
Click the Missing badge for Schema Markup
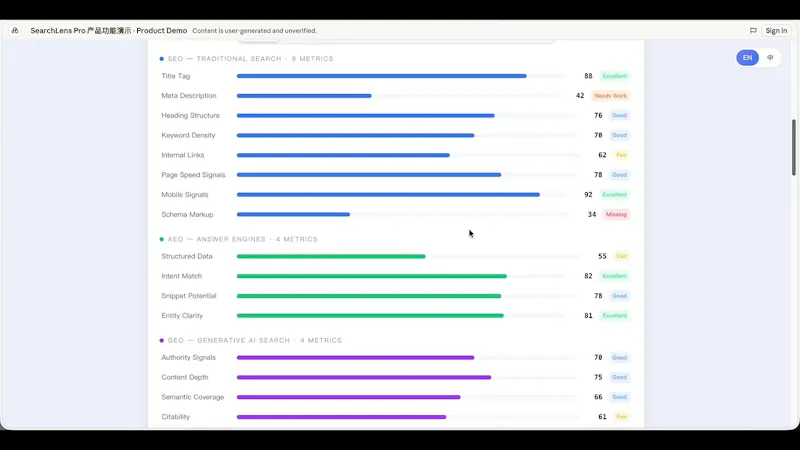[x=616, y=215]
